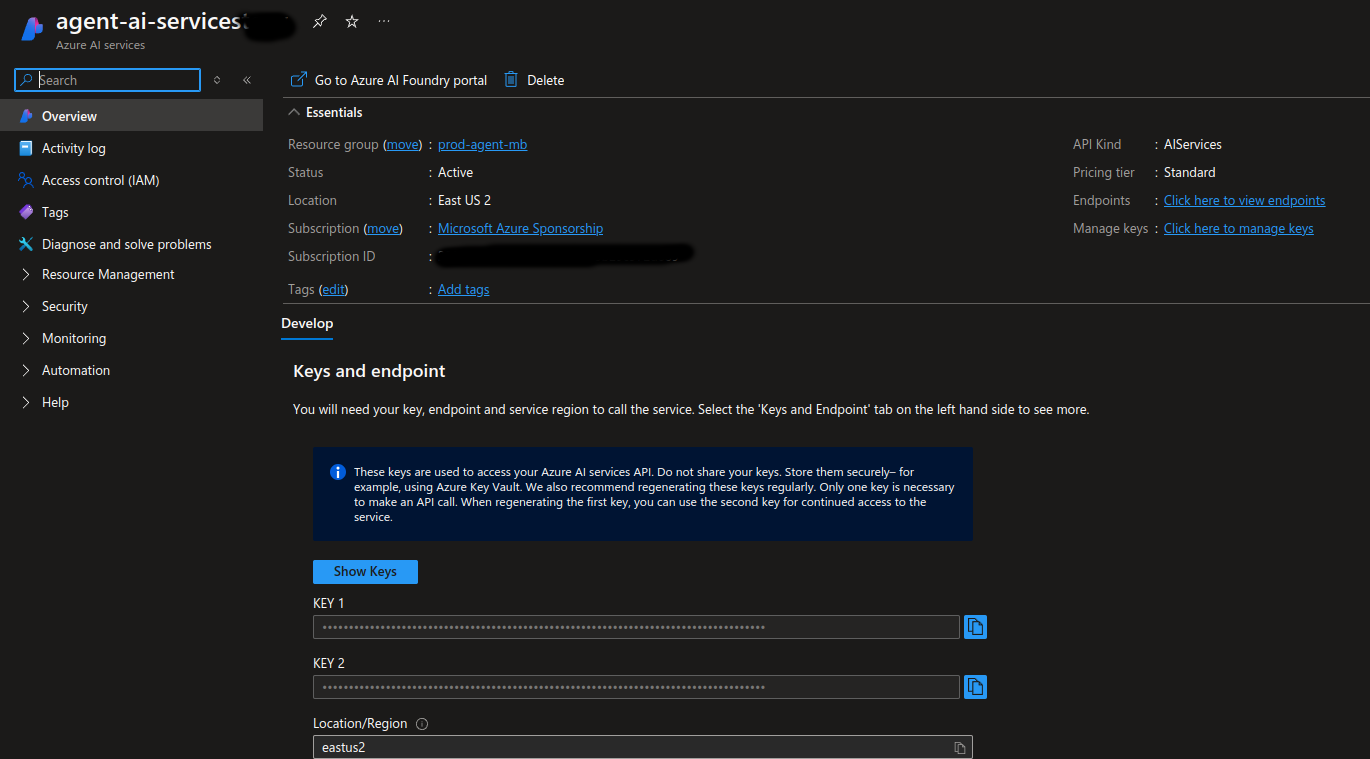
Task: Click the Azure AI services resource logo
Action: point(32,29)
